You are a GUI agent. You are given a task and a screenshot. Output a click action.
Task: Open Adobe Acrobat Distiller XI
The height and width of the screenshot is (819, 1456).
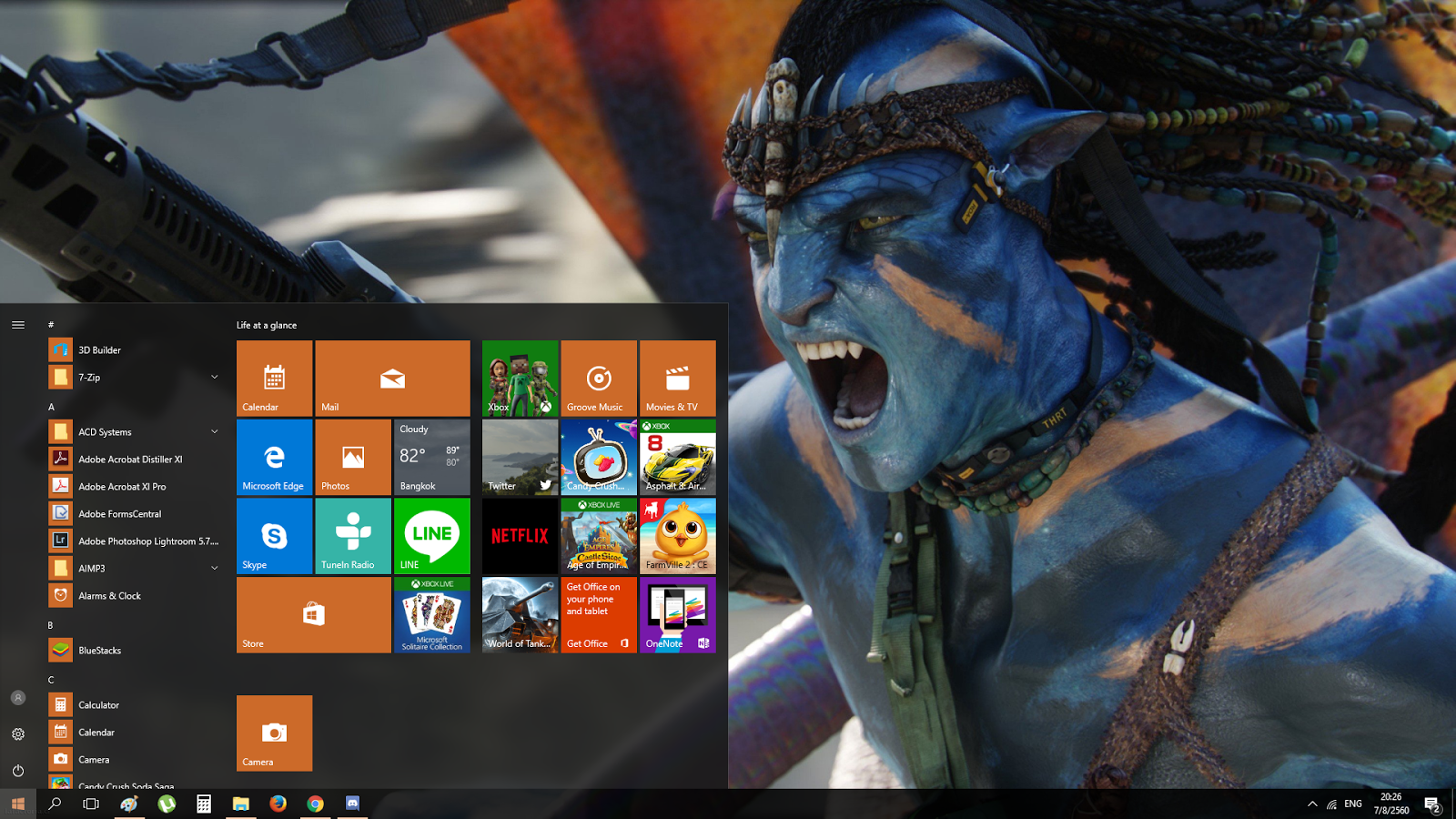point(135,459)
